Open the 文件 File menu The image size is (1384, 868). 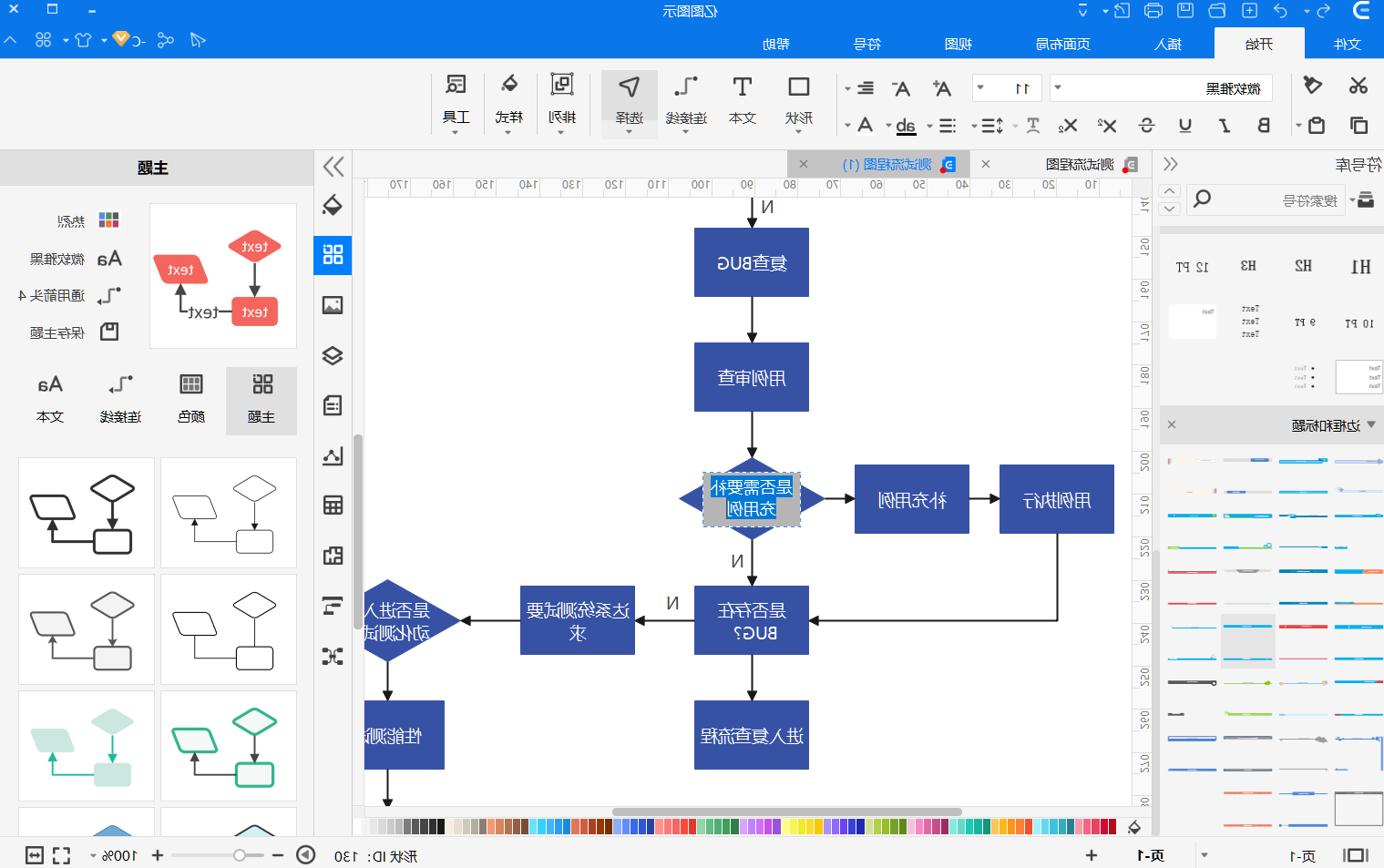point(1347,44)
